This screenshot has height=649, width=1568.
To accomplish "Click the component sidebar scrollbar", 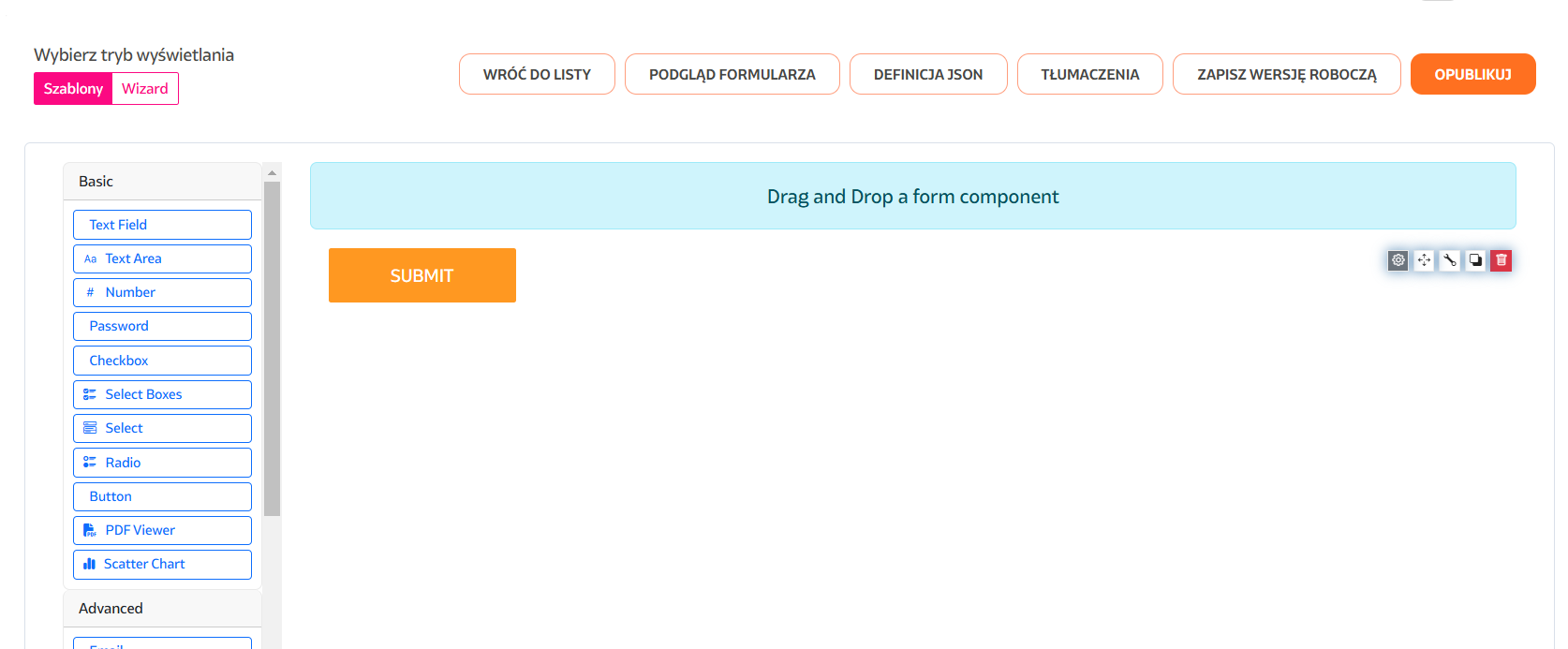I will 272,347.
